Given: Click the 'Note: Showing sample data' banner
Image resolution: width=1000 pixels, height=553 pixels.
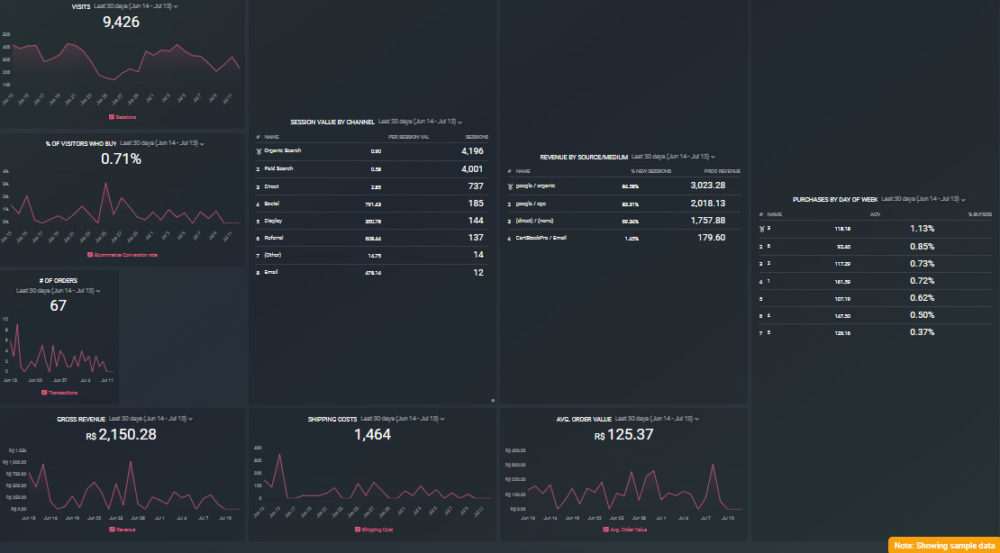Looking at the screenshot, I should tap(943, 545).
